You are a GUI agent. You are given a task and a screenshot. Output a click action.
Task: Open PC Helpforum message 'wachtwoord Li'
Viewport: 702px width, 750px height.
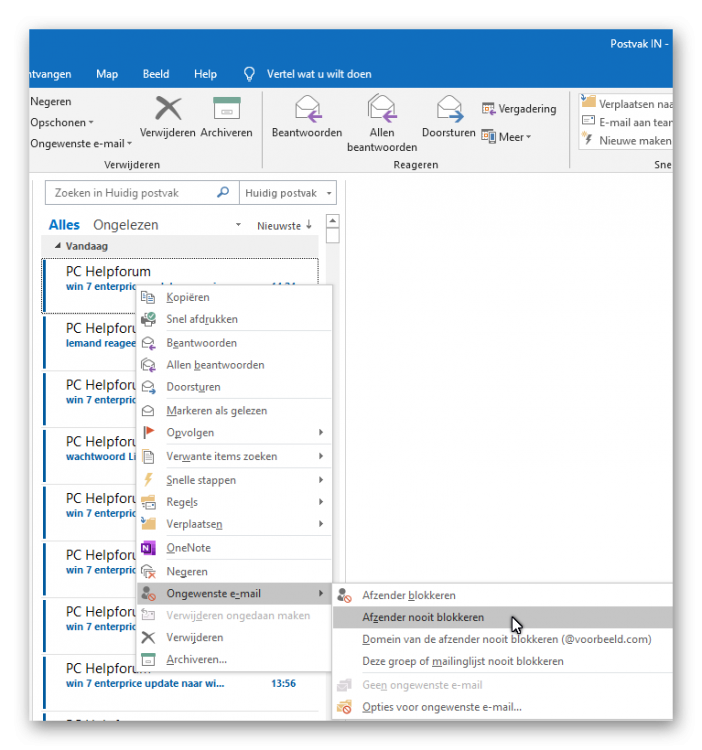pos(89,455)
